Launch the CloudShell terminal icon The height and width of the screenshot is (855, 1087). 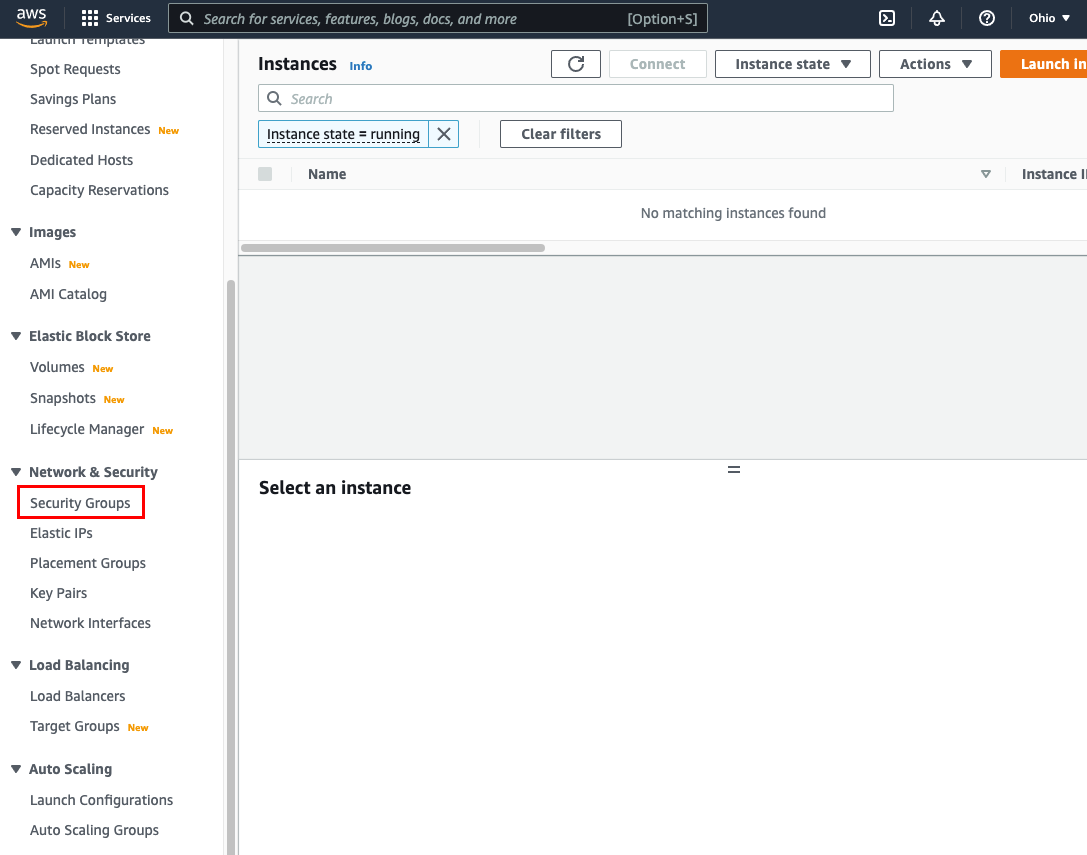pos(886,18)
